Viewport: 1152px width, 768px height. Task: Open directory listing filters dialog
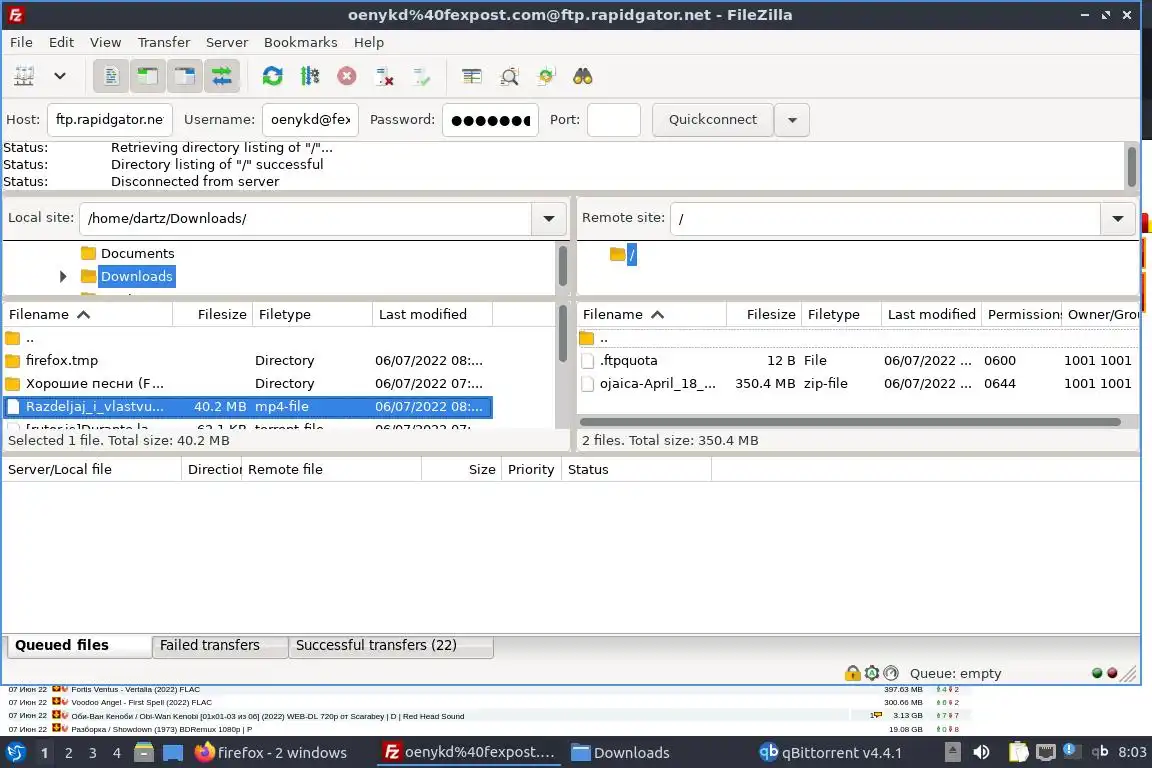(472, 76)
